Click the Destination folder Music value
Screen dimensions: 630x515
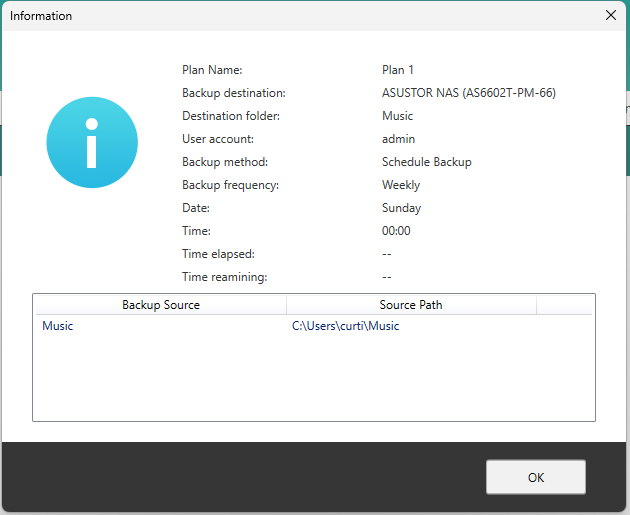click(398, 116)
